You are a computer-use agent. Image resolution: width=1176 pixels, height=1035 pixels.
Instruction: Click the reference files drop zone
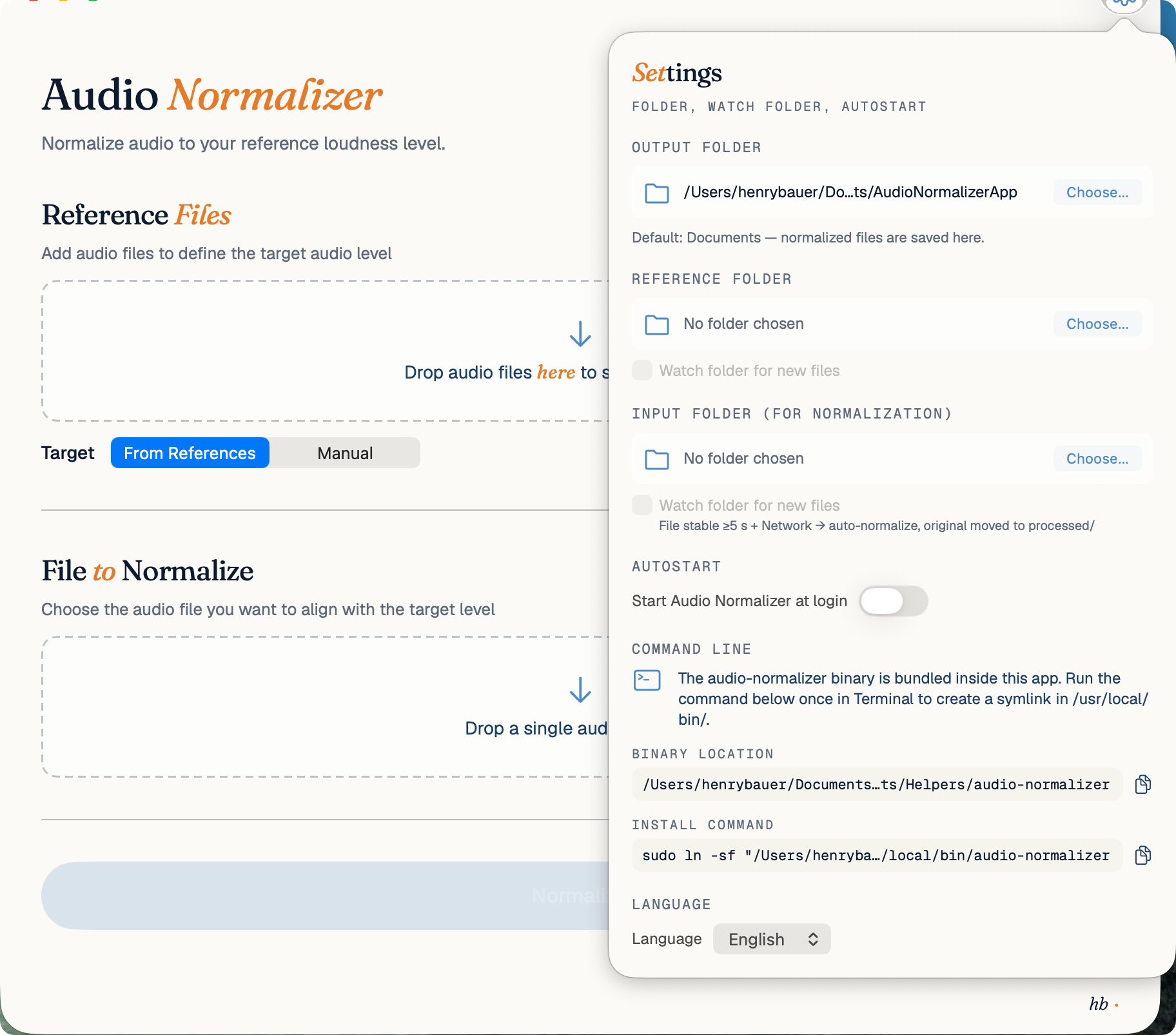click(x=325, y=351)
